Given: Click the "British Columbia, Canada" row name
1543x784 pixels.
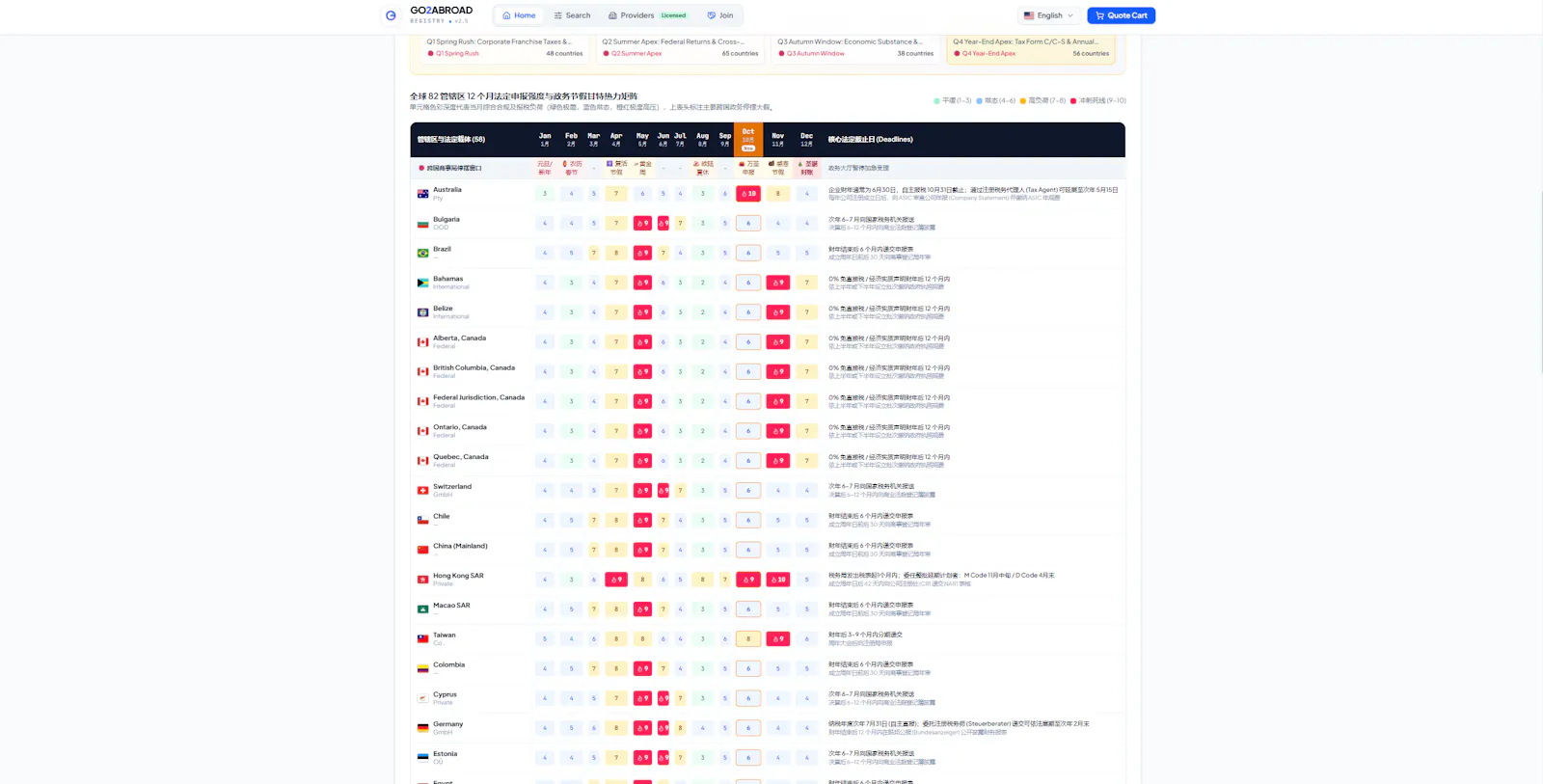Looking at the screenshot, I should point(474,367).
